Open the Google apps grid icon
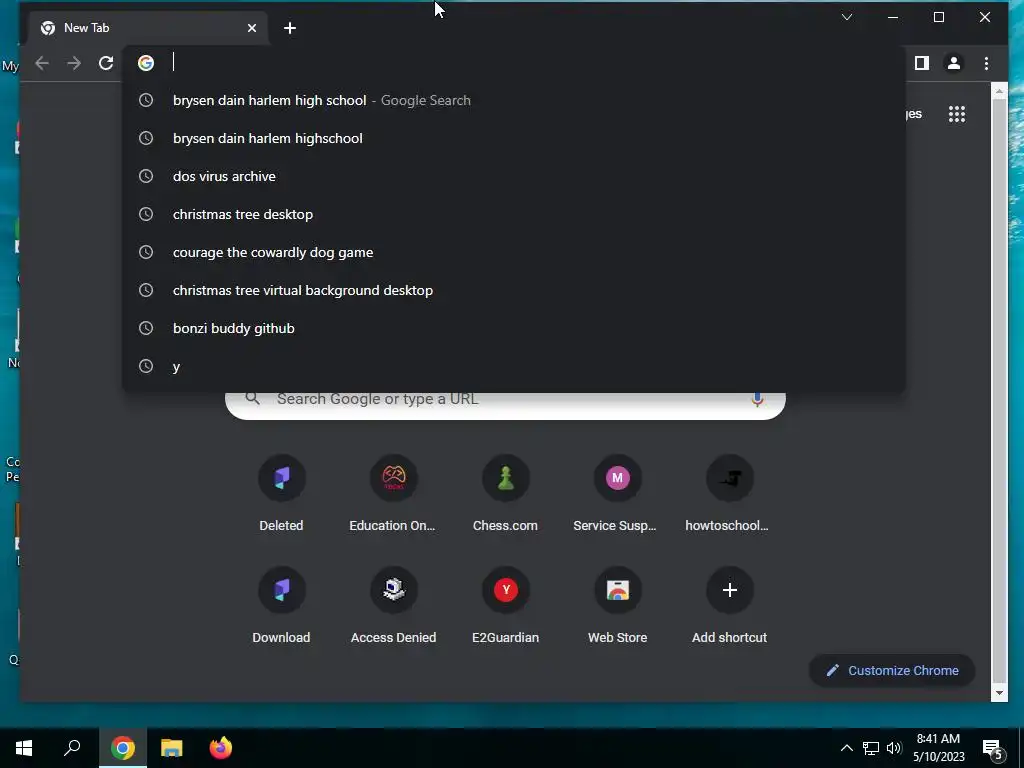Viewport: 1024px width, 768px height. (957, 114)
